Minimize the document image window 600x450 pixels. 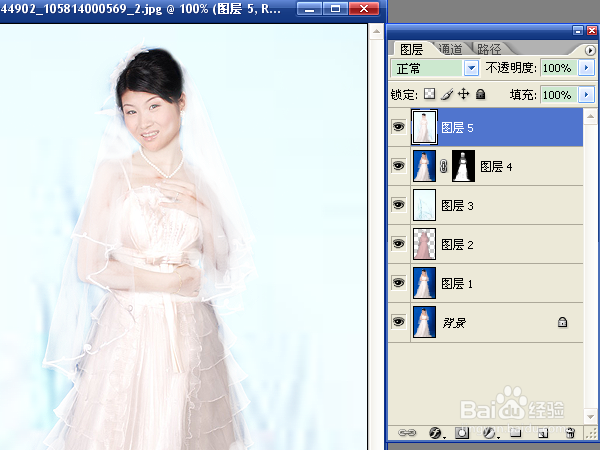309,9
